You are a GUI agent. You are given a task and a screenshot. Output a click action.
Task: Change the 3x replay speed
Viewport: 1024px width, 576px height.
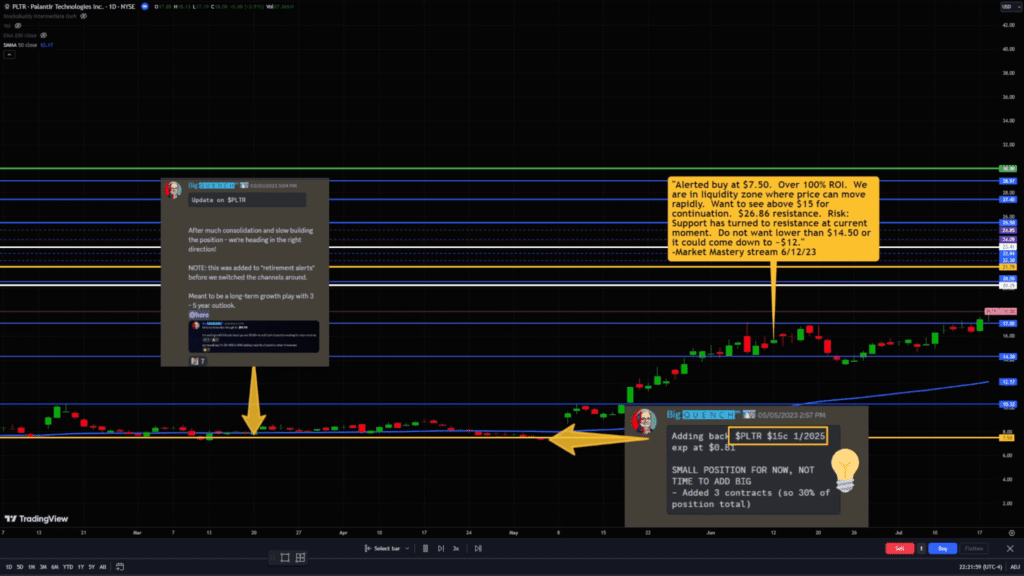click(x=456, y=548)
